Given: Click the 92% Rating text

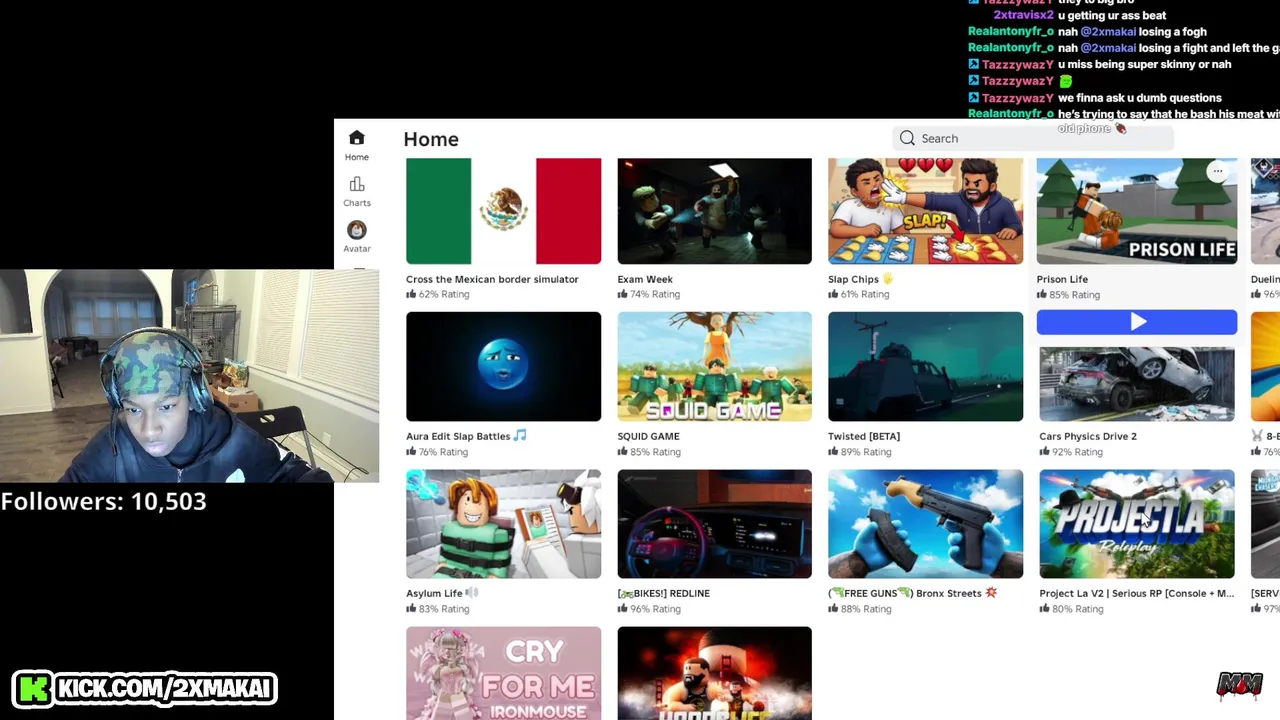Looking at the screenshot, I should (1078, 452).
